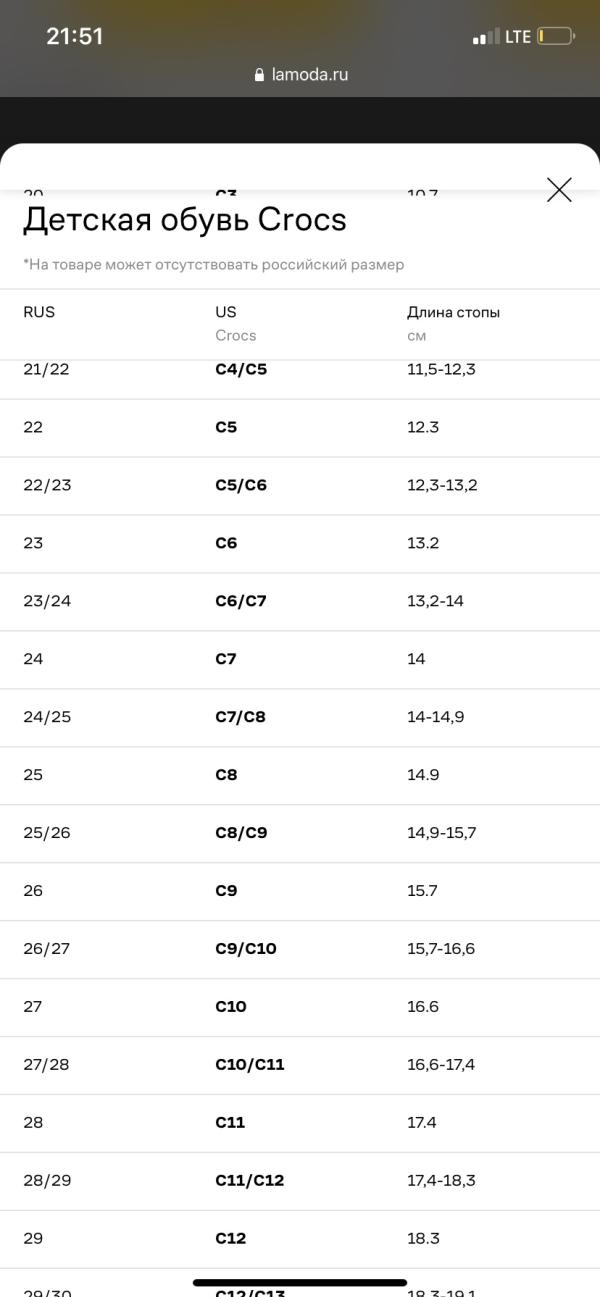
Task: Tap the signal strength bars icon
Action: click(486, 37)
